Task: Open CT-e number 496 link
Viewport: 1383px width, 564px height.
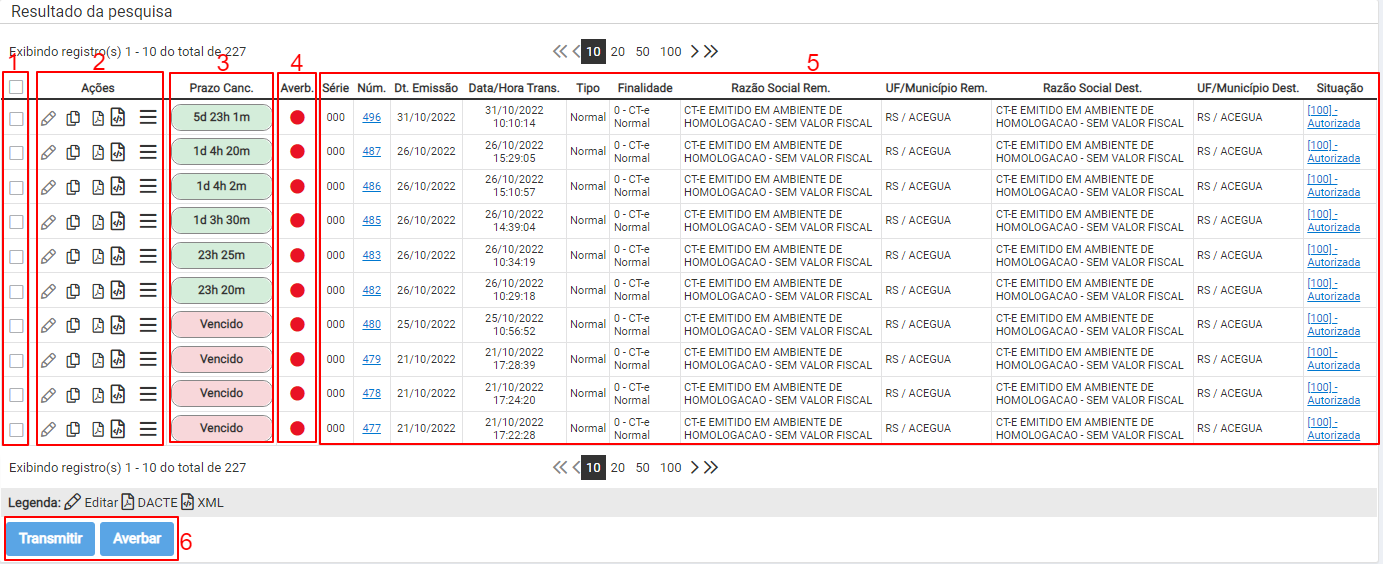Action: click(372, 117)
